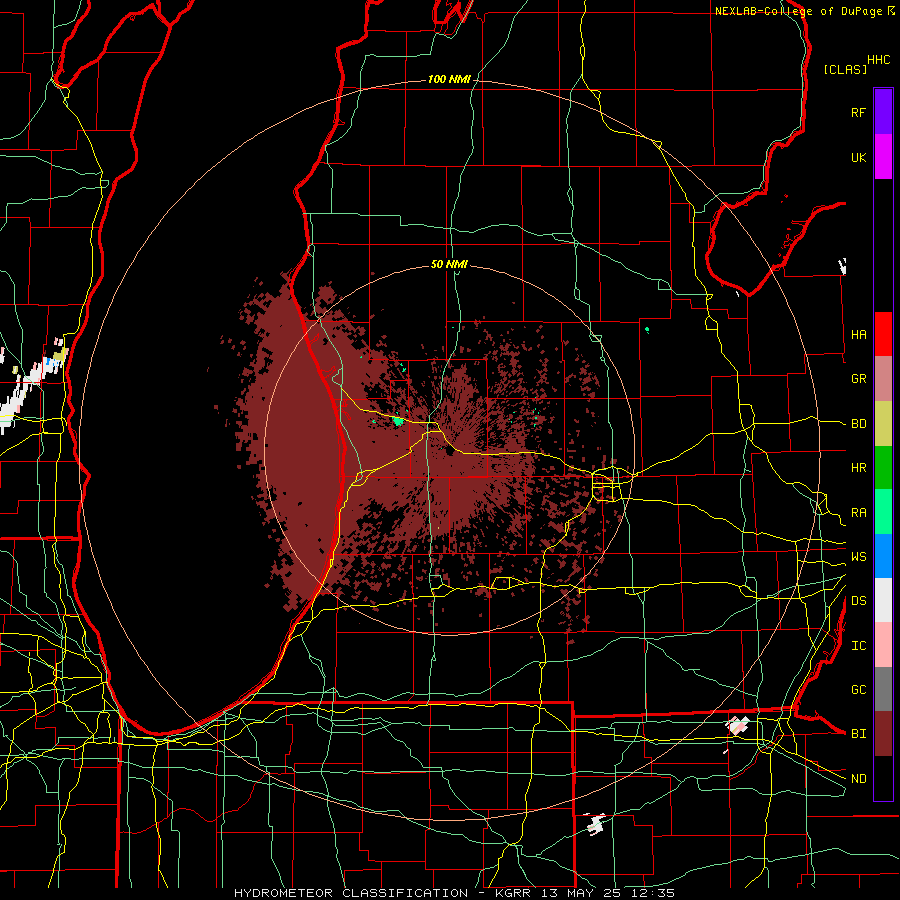Viewport: 900px width, 900px height.
Task: Click the BD legend label
Action: click(858, 424)
